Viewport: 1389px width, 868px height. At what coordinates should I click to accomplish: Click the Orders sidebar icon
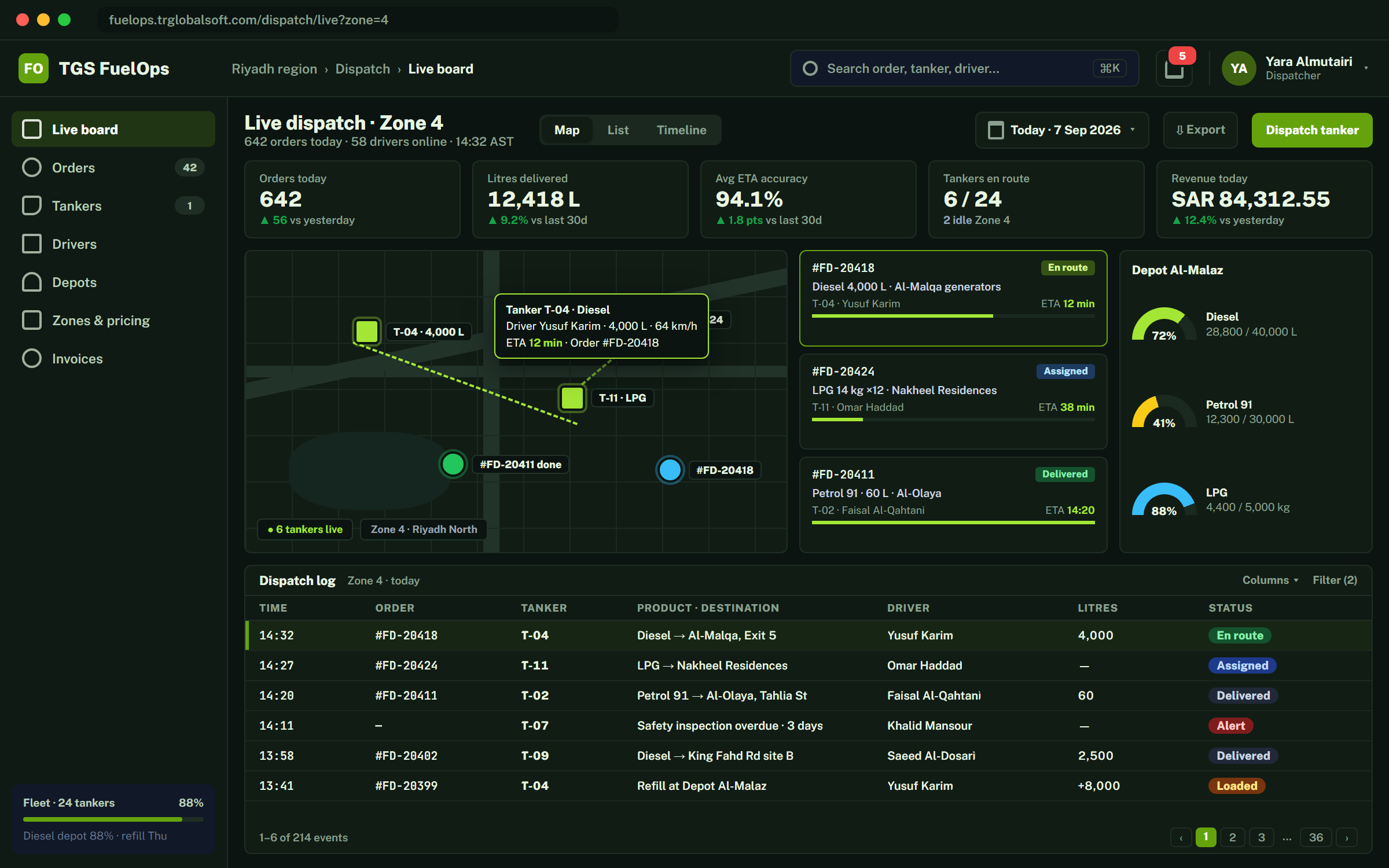click(32, 167)
